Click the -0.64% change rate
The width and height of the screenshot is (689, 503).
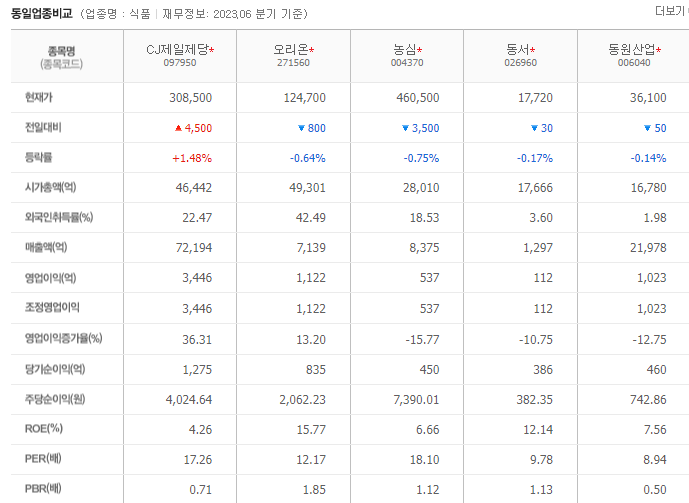[x=308, y=158]
